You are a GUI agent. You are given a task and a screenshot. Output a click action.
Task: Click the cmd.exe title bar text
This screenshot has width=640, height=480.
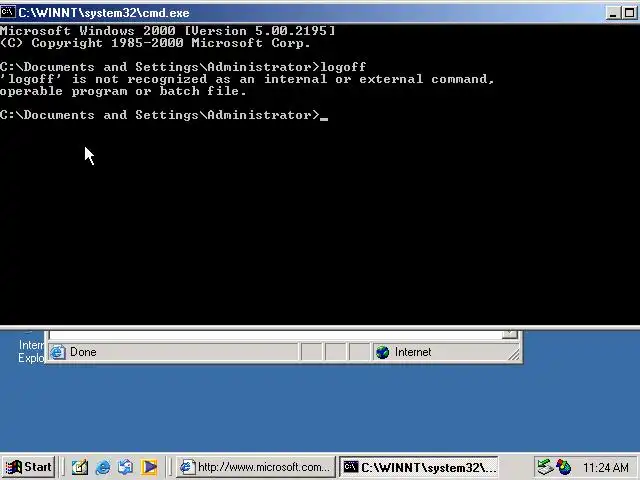(x=104, y=13)
